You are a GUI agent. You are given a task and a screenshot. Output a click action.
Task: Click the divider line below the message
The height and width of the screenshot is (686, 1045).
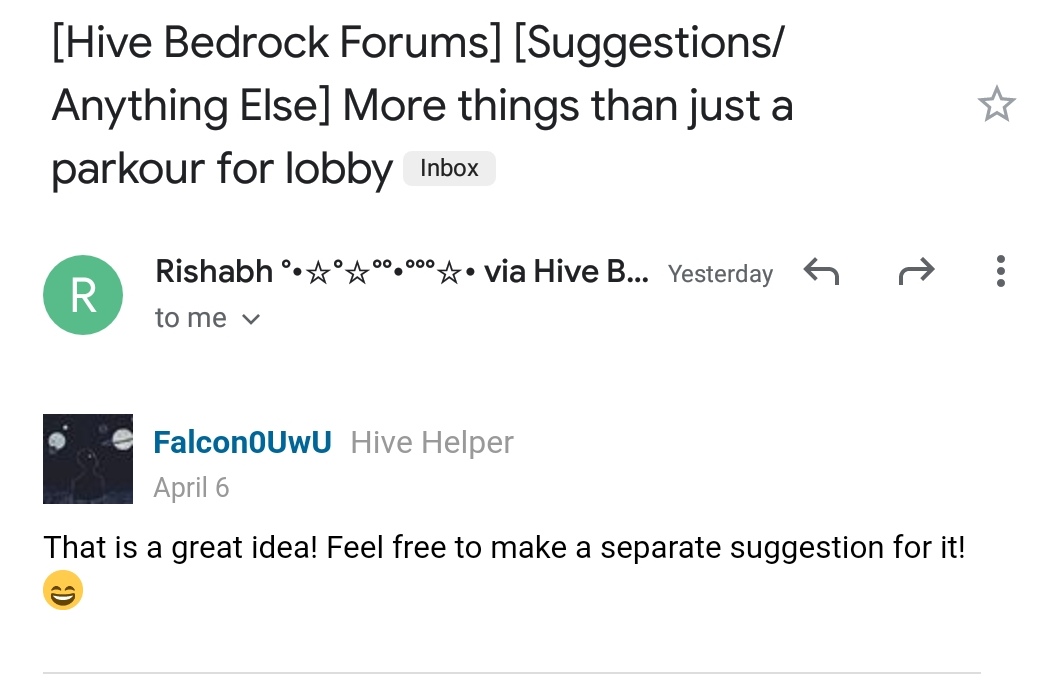click(512, 673)
